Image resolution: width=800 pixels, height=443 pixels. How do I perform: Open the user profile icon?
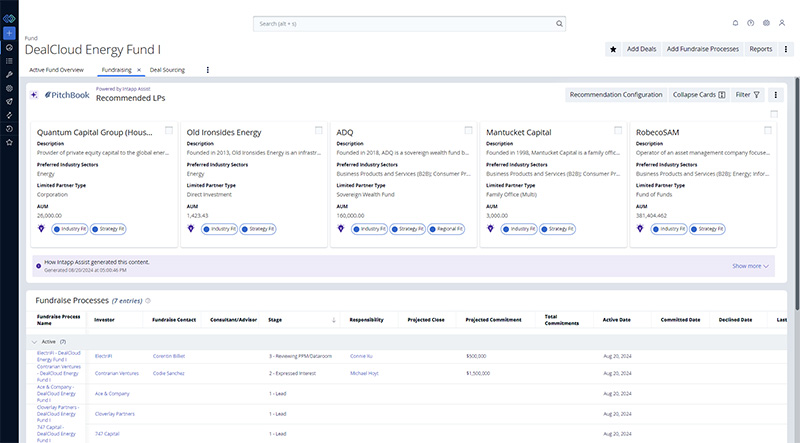(x=782, y=23)
